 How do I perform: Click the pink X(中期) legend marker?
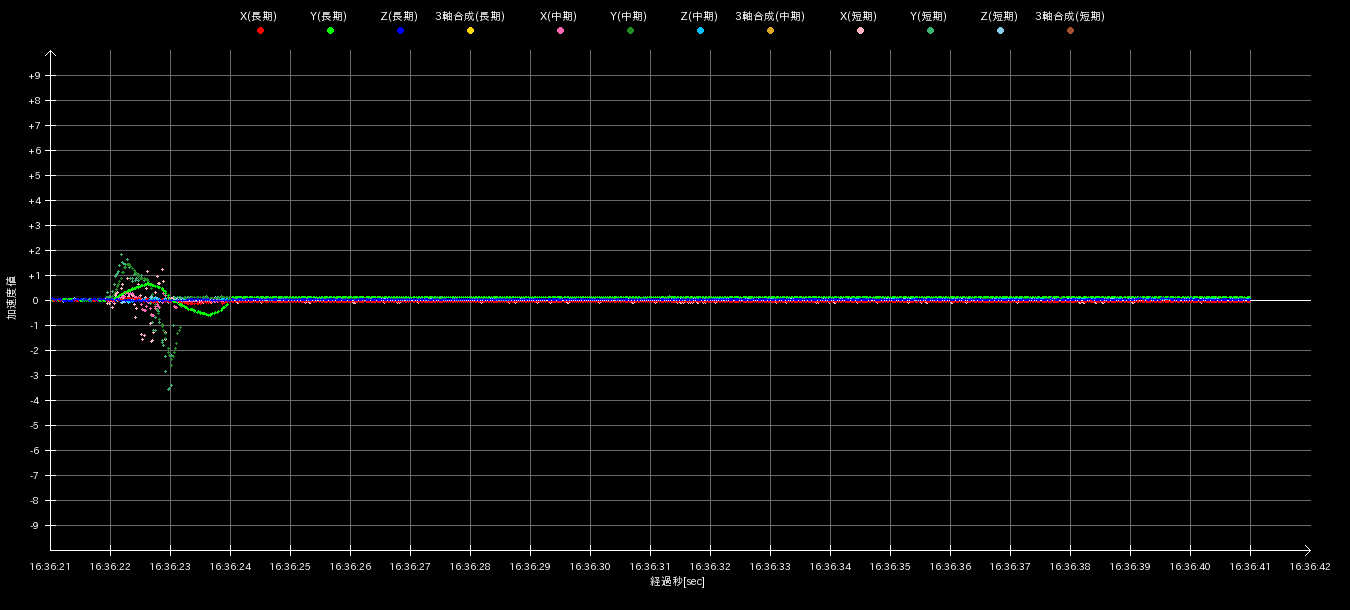click(560, 31)
